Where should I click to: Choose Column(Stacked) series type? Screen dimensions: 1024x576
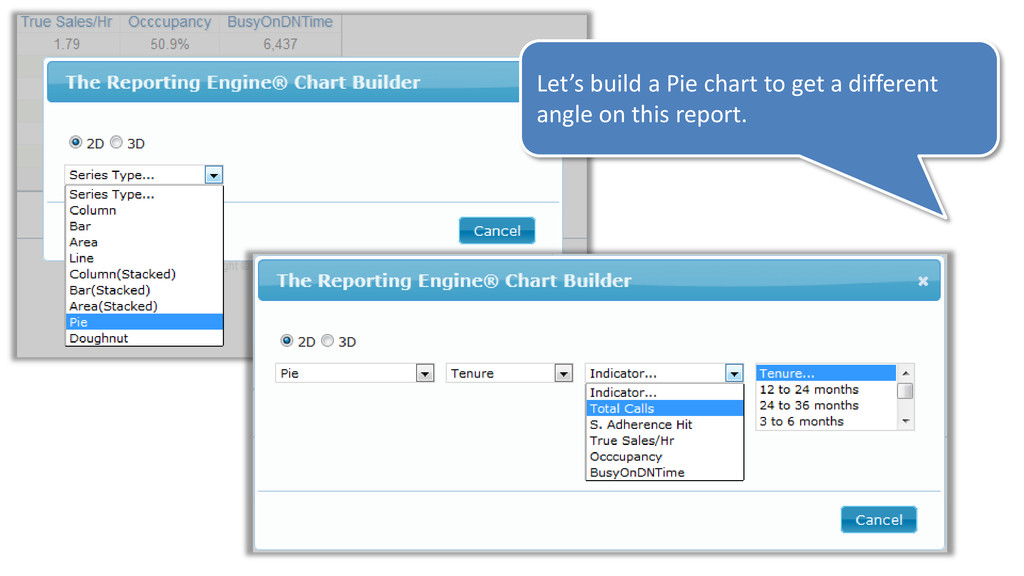(x=144, y=274)
